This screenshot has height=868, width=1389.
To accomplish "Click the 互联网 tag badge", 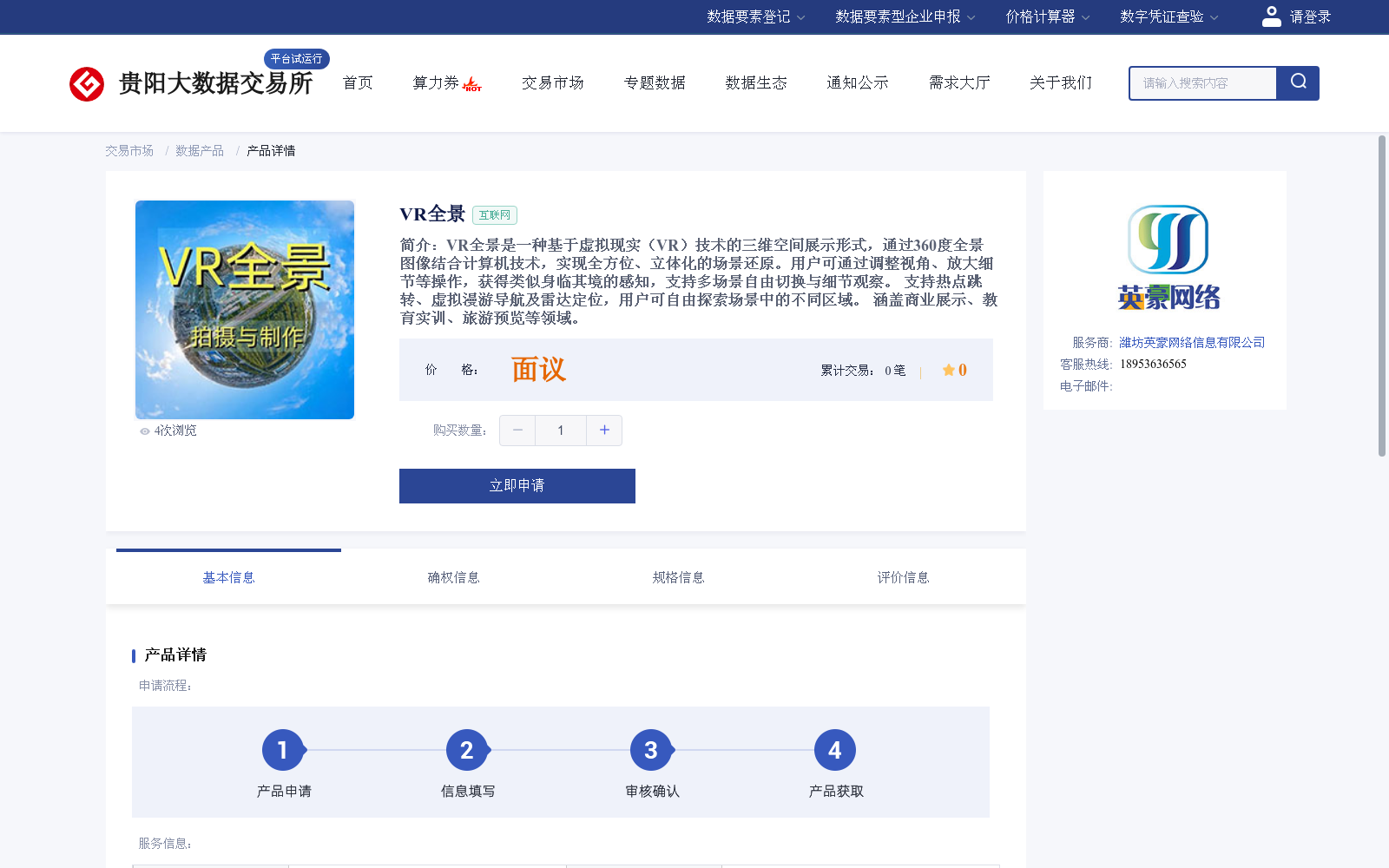I will pyautogui.click(x=495, y=215).
